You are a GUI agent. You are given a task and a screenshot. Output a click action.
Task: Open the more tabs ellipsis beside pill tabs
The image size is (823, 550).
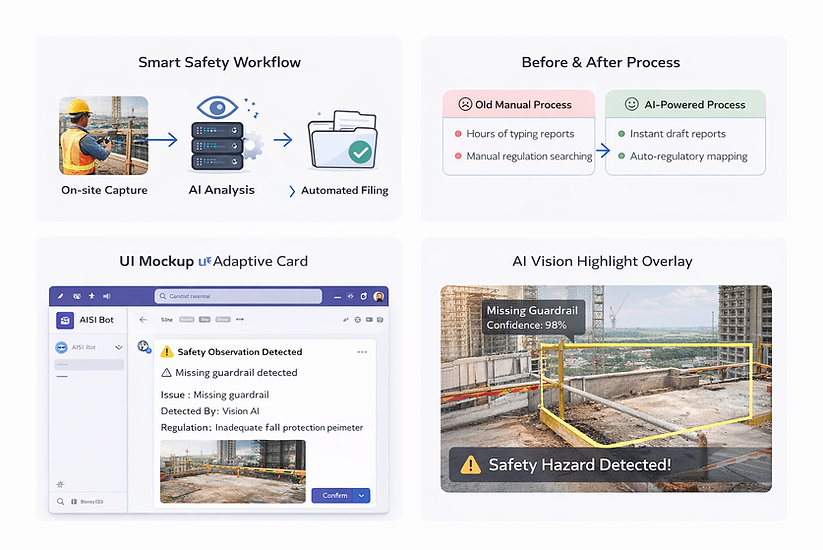point(240,319)
